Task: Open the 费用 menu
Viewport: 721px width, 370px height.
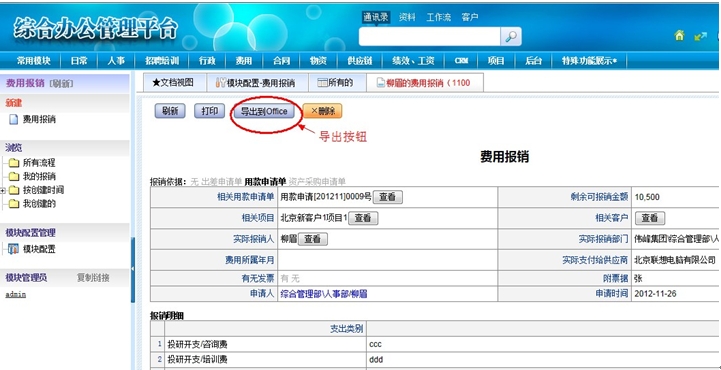Action: [244, 61]
